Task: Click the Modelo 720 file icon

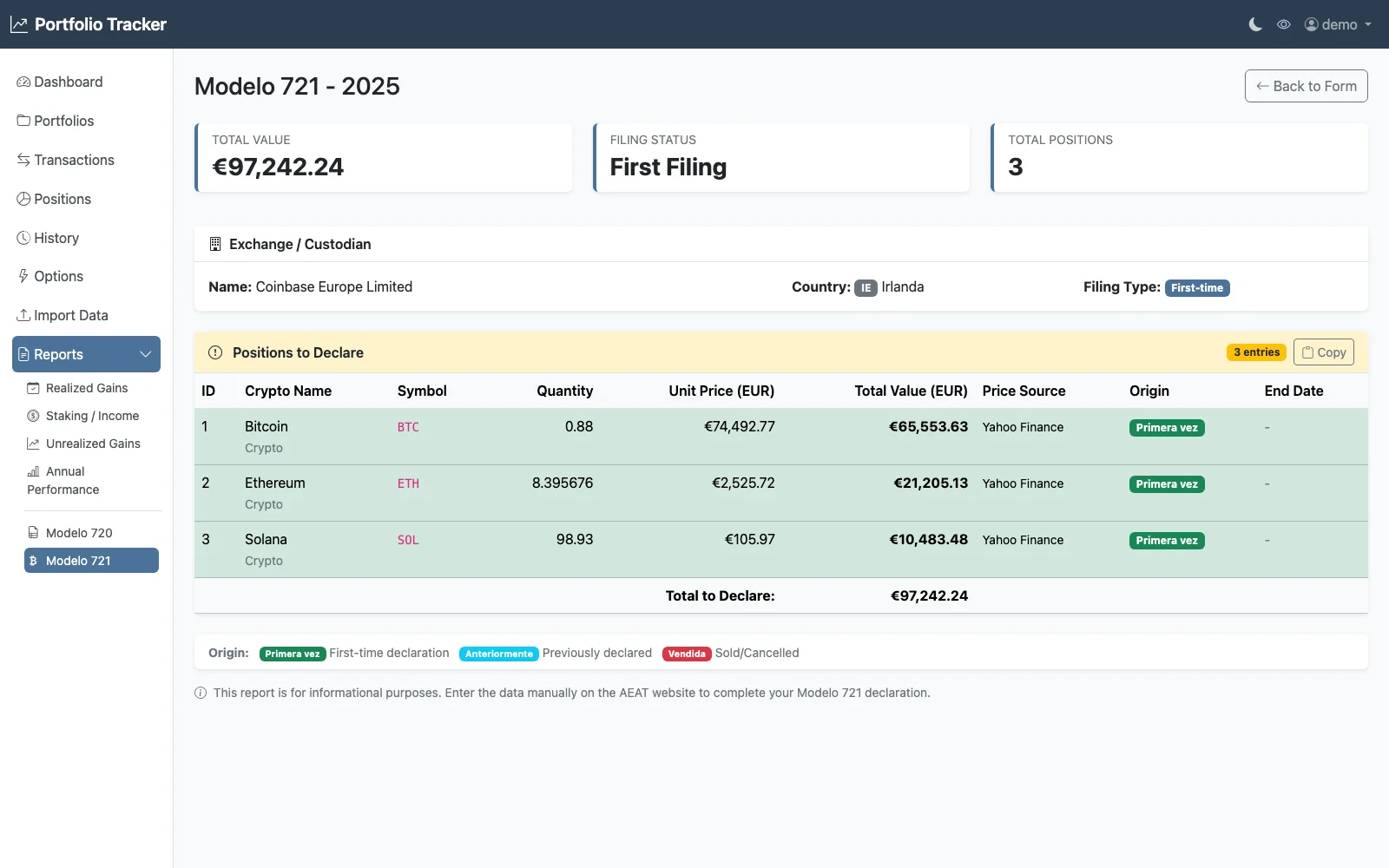Action: pyautogui.click(x=33, y=533)
